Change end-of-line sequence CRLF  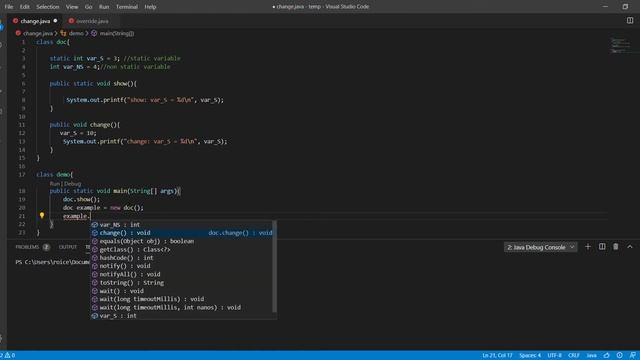[573, 356]
